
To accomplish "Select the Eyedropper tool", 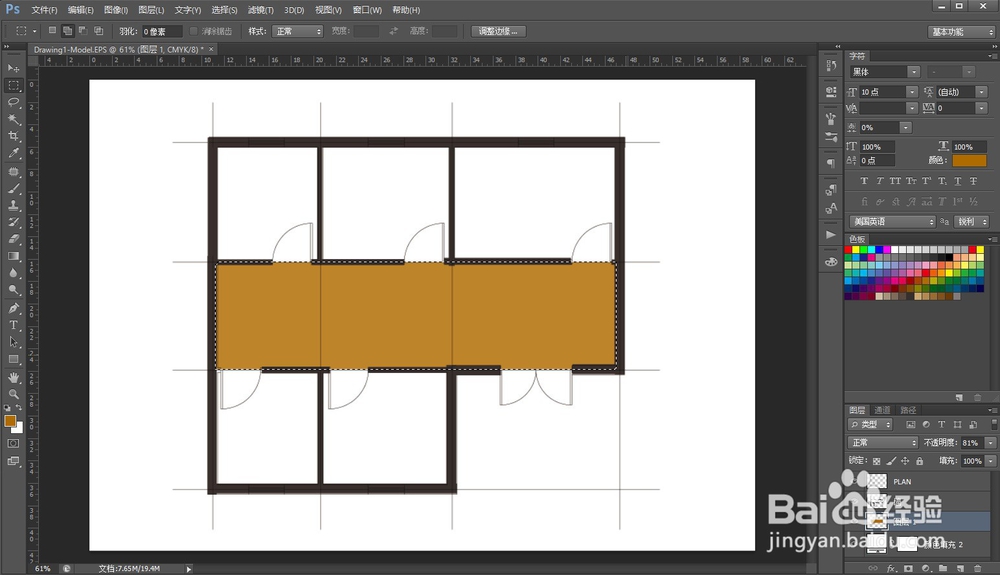I will point(13,153).
